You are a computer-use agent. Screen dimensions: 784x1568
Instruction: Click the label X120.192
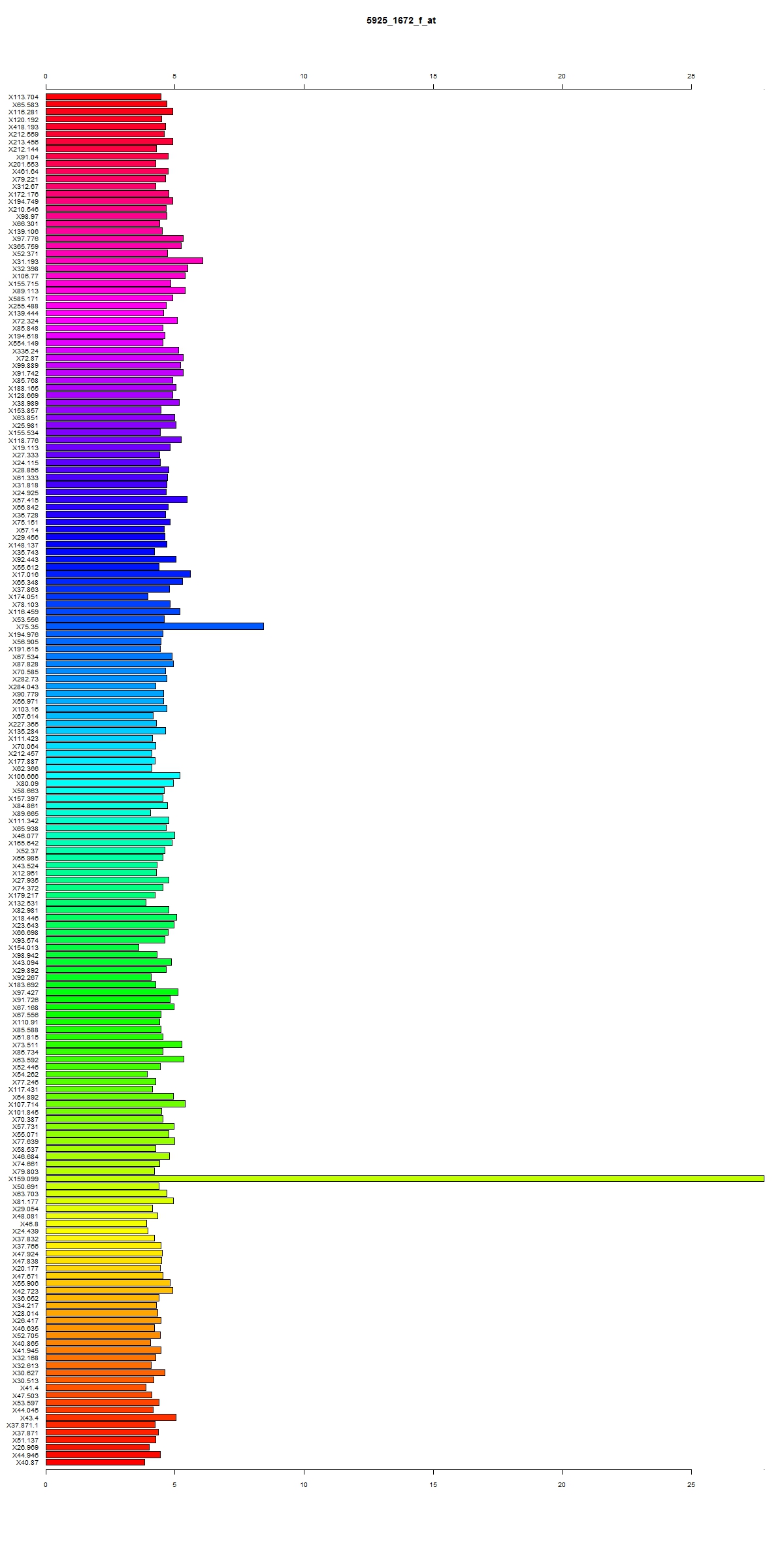(24, 120)
